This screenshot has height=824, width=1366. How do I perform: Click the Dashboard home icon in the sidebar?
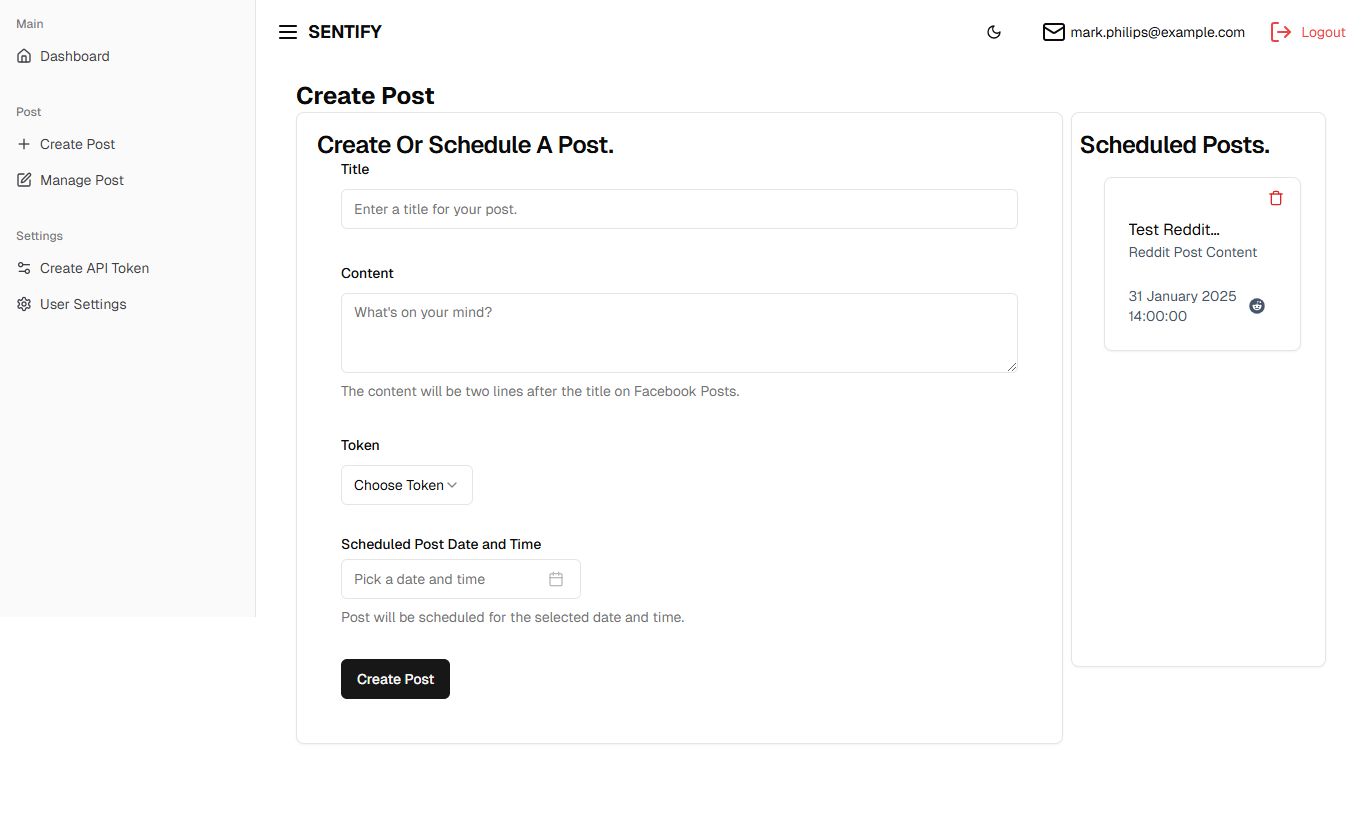click(24, 56)
